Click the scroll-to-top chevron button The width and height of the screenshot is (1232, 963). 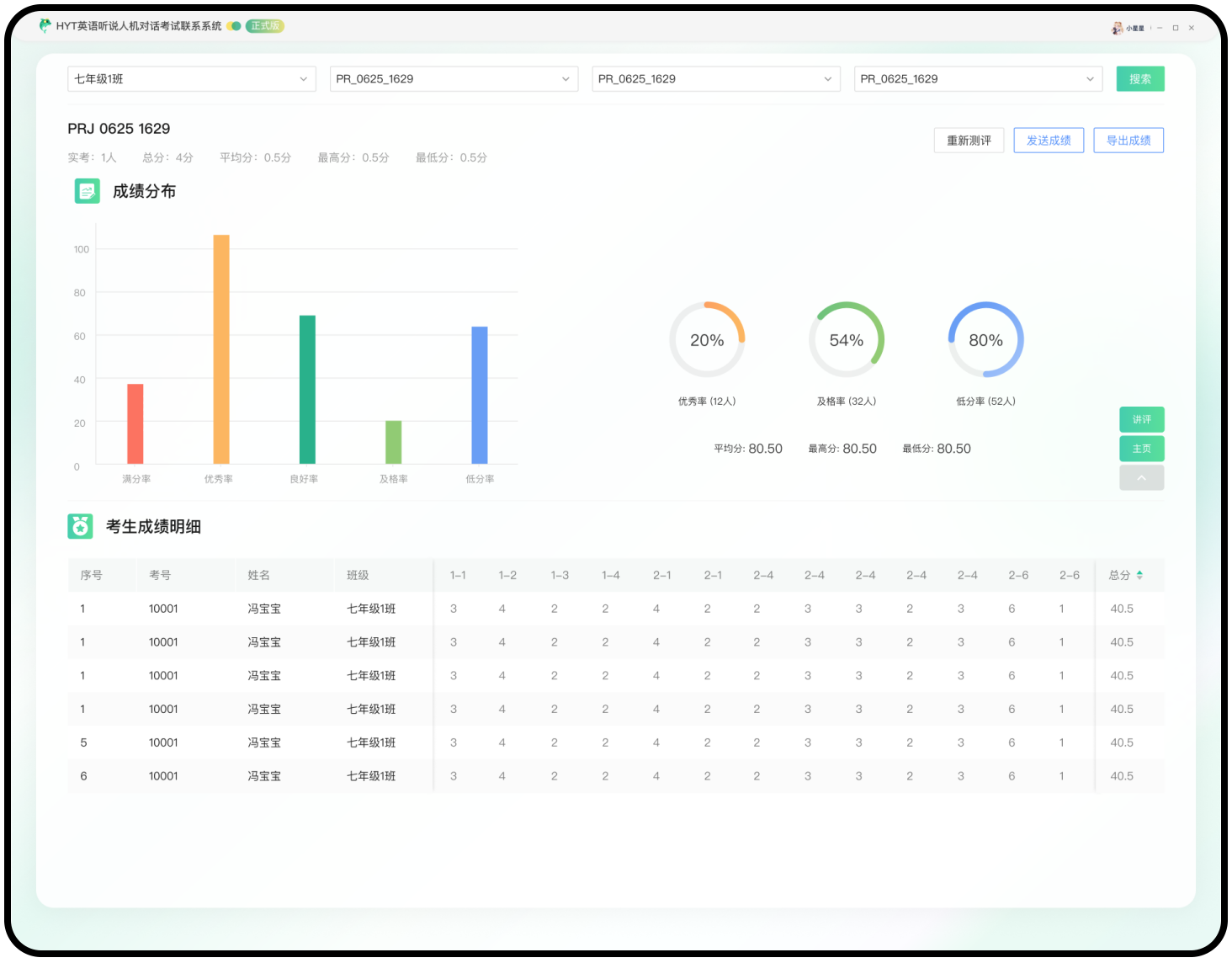pos(1141,477)
